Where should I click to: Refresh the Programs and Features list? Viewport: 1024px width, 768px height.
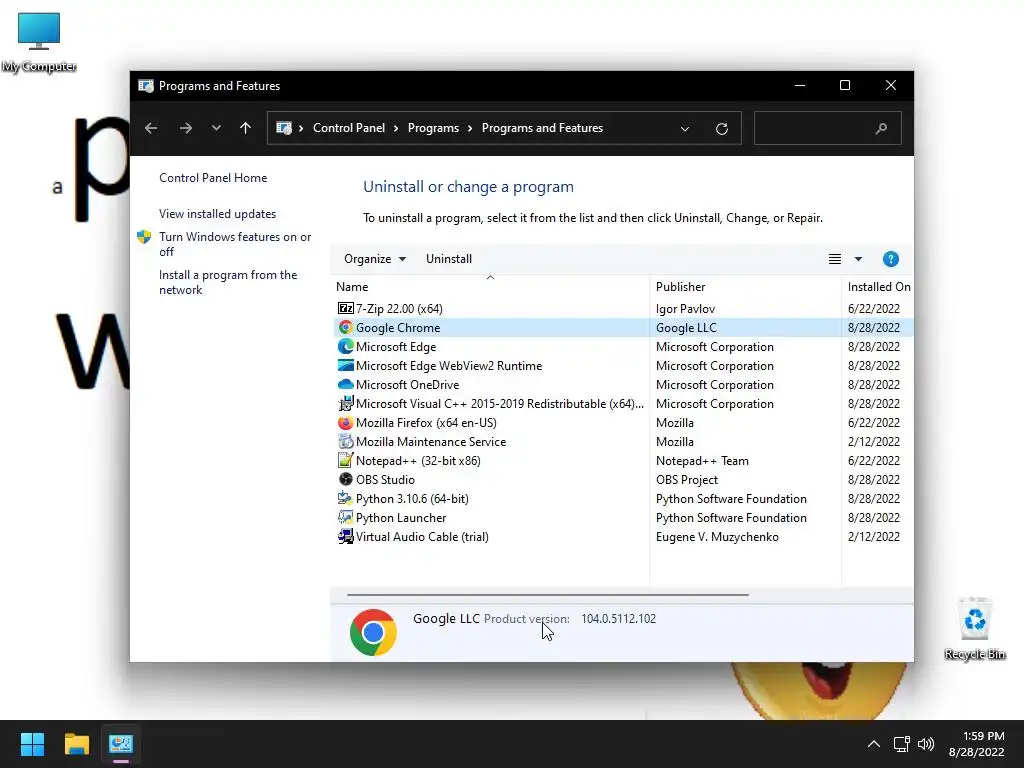(722, 129)
